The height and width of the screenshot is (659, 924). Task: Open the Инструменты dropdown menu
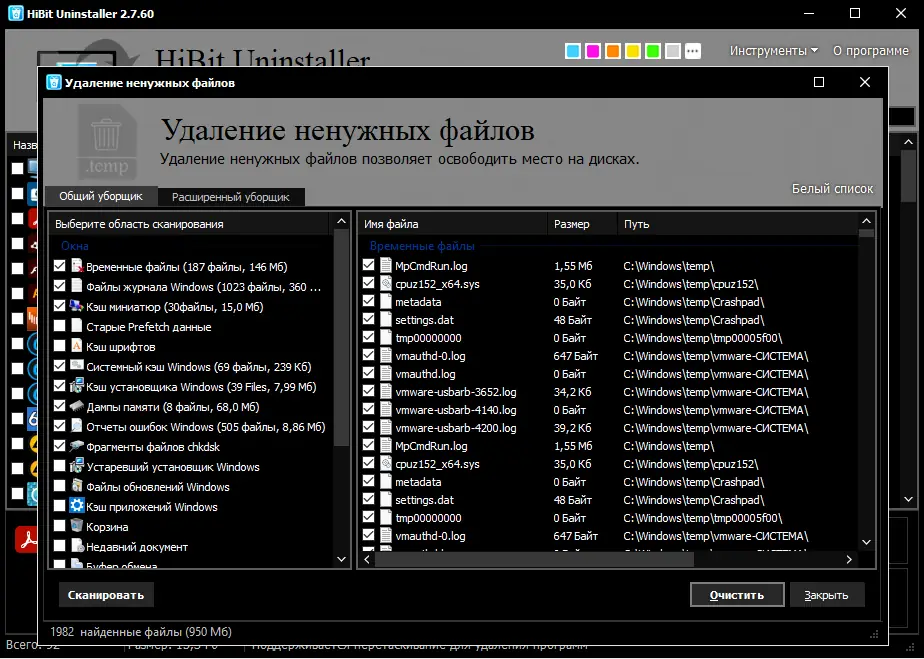coord(774,51)
